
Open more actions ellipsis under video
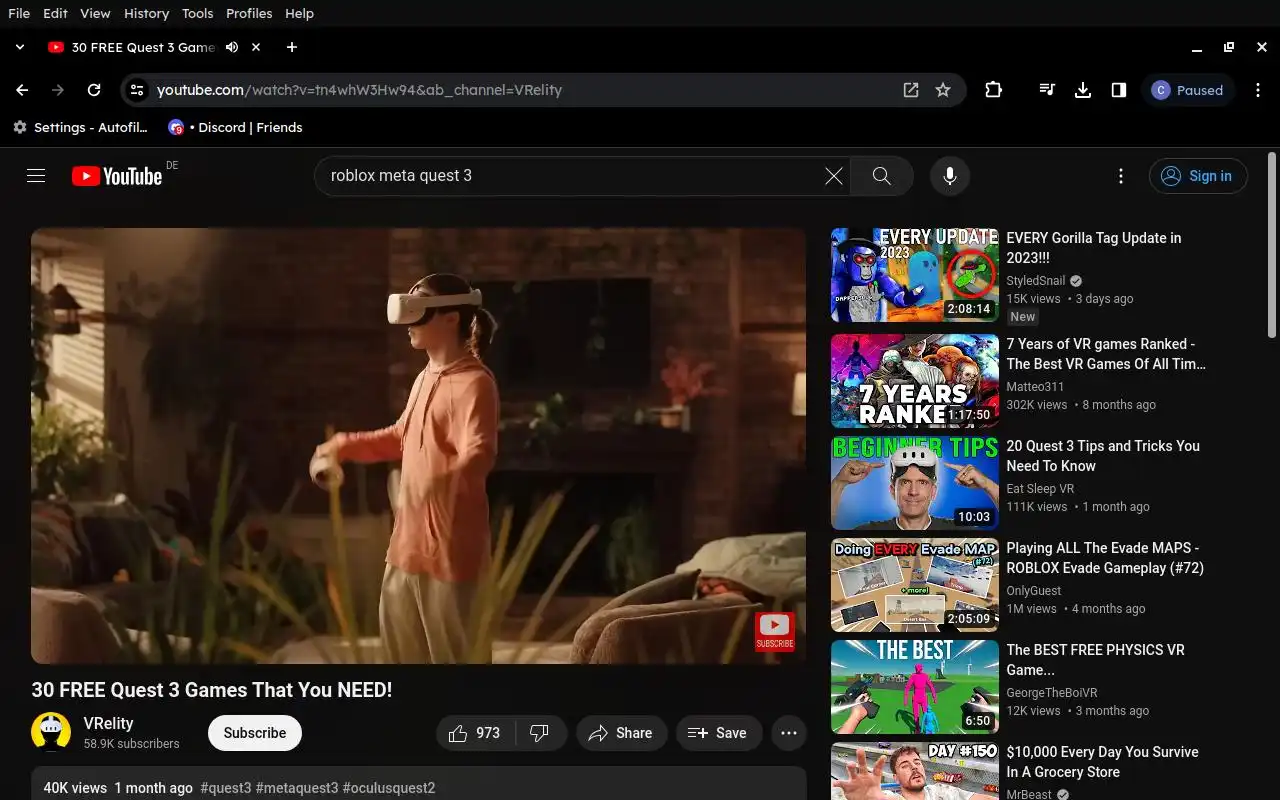pos(789,733)
